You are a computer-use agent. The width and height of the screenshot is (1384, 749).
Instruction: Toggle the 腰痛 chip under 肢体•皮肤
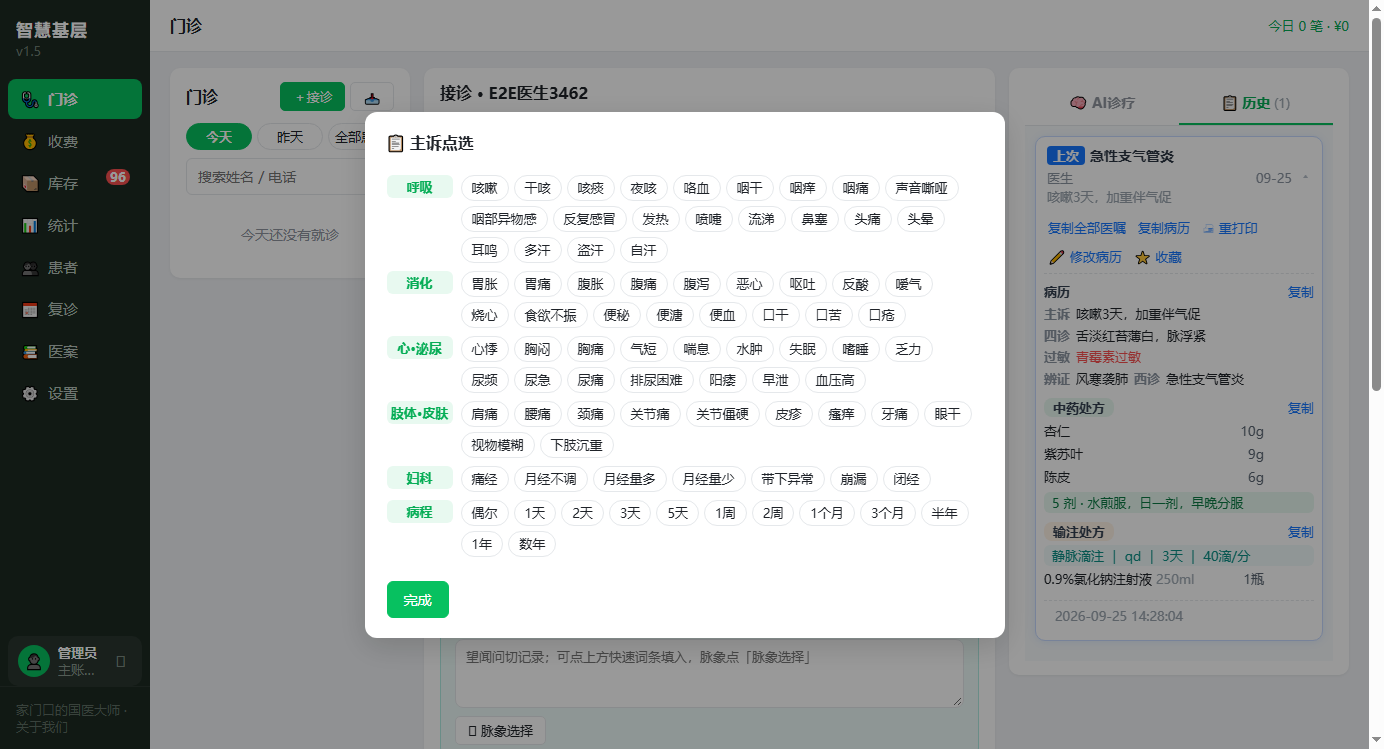tap(537, 414)
